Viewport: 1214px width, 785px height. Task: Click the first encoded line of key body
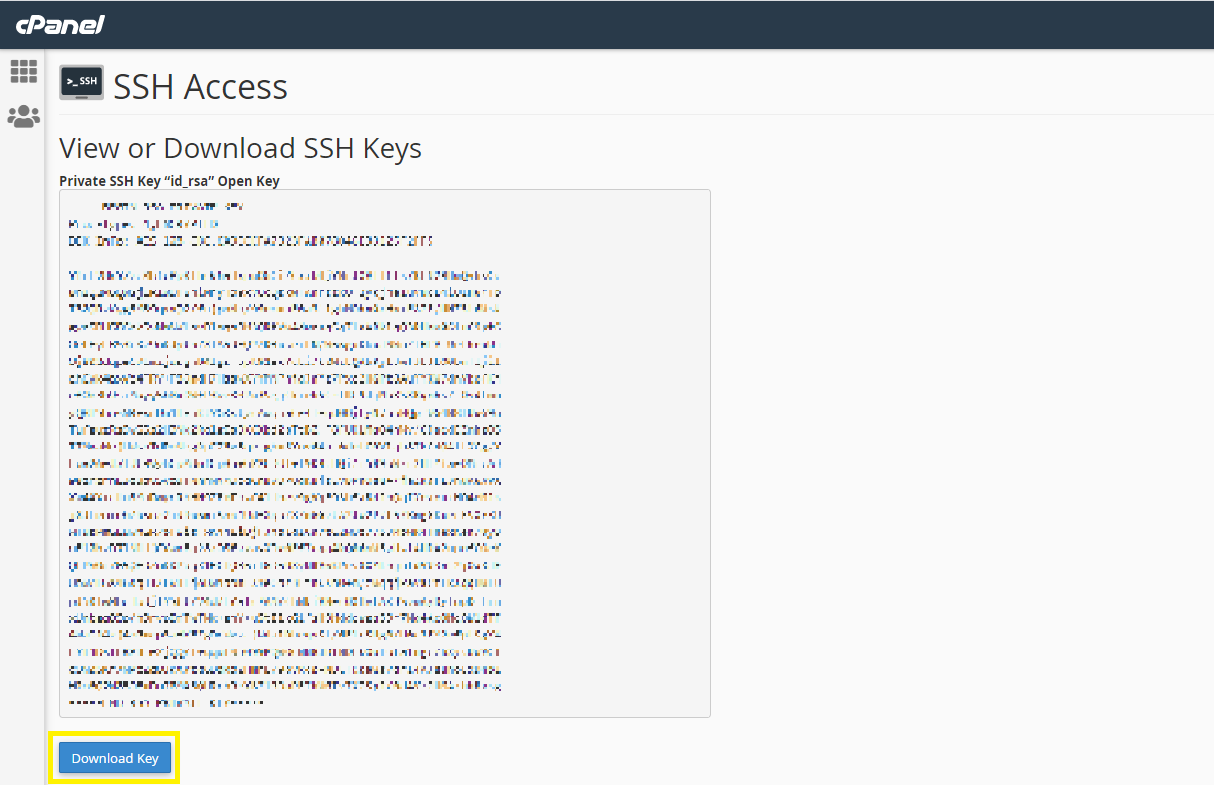pyautogui.click(x=284, y=275)
